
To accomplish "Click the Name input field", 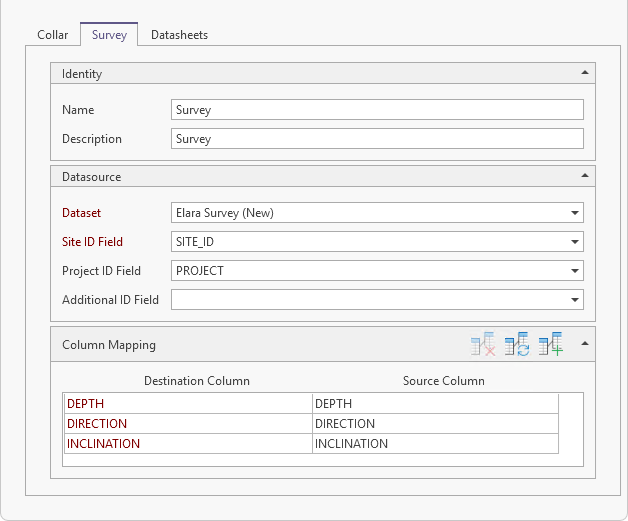I will coord(377,110).
